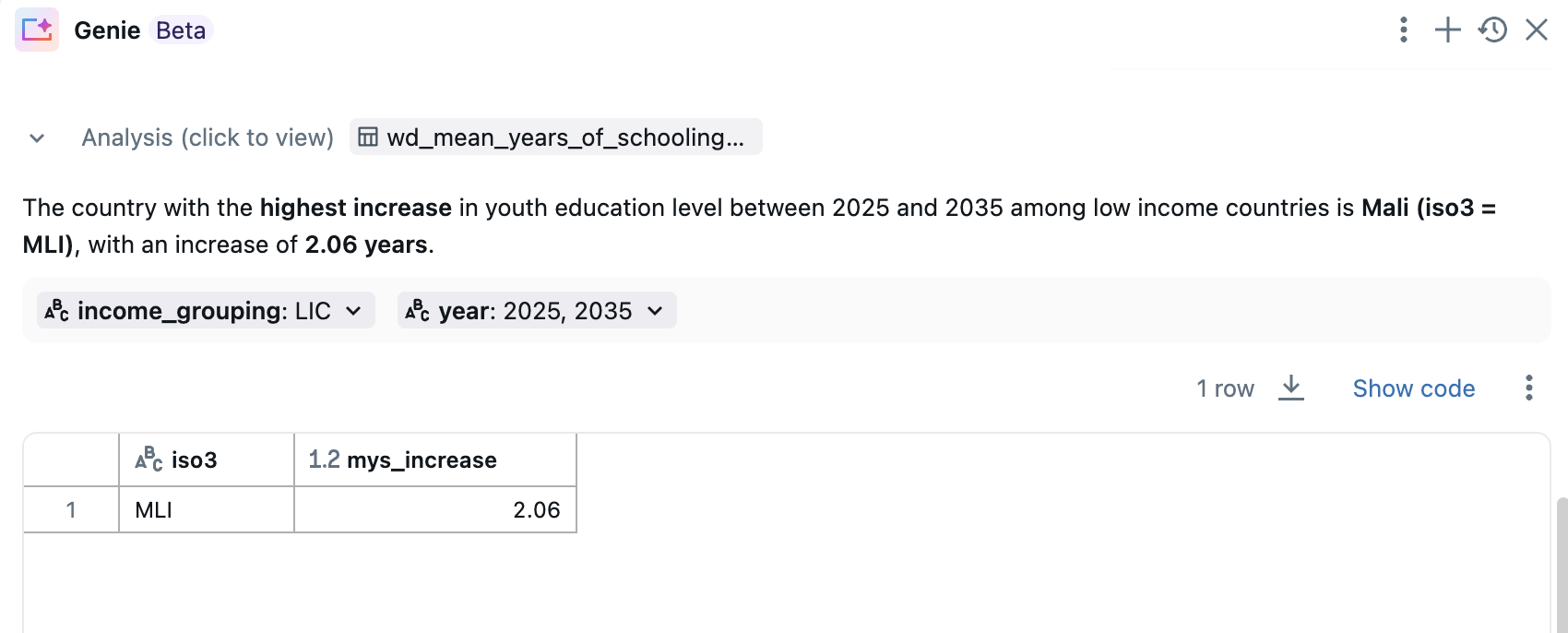Click the table icon in dataset chip
This screenshot has height=633, width=1568.
click(368, 137)
